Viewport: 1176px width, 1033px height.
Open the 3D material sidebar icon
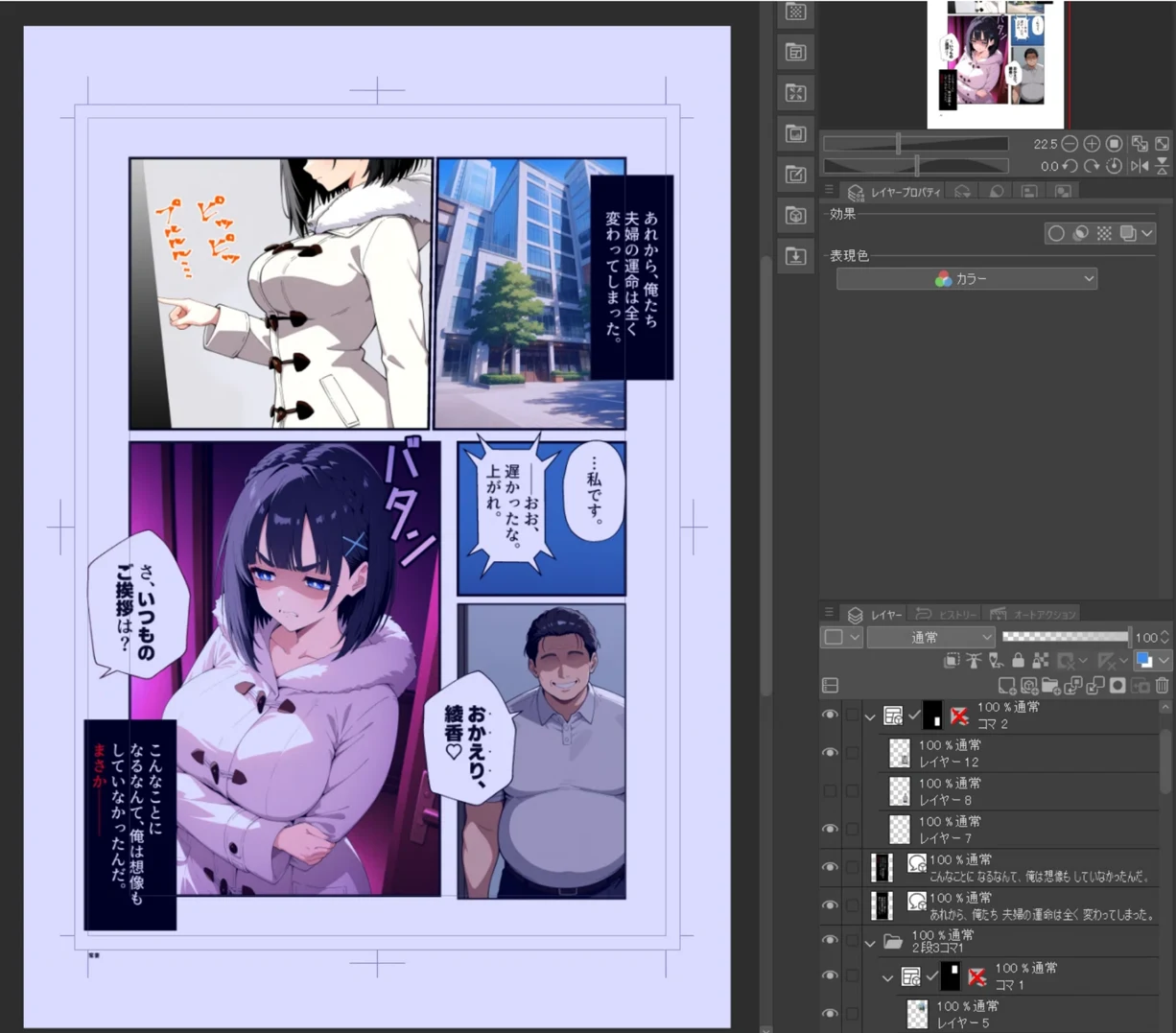(x=795, y=216)
